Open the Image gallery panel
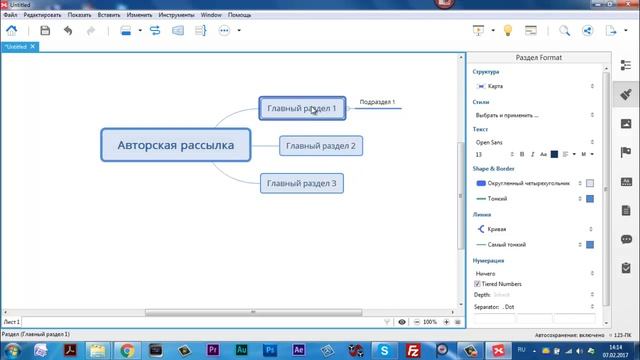This screenshot has width=640, height=360. pos(626,123)
